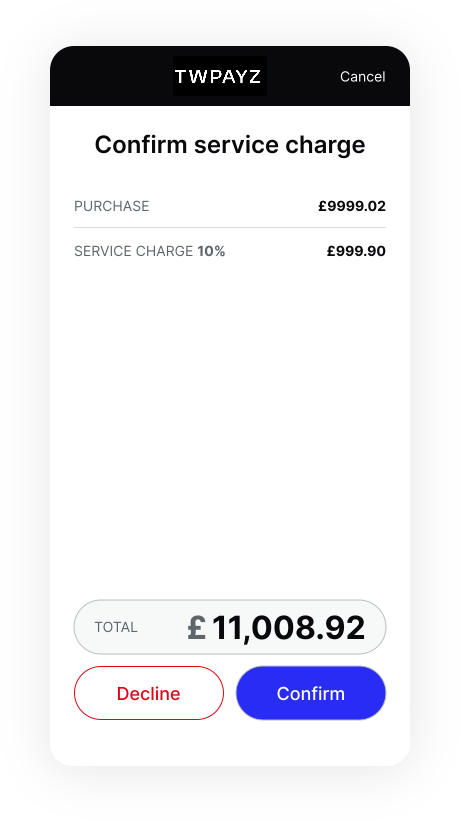This screenshot has width=460, height=820.
Task: Click the gap between Decline and Confirm buttons
Action: tap(230, 693)
